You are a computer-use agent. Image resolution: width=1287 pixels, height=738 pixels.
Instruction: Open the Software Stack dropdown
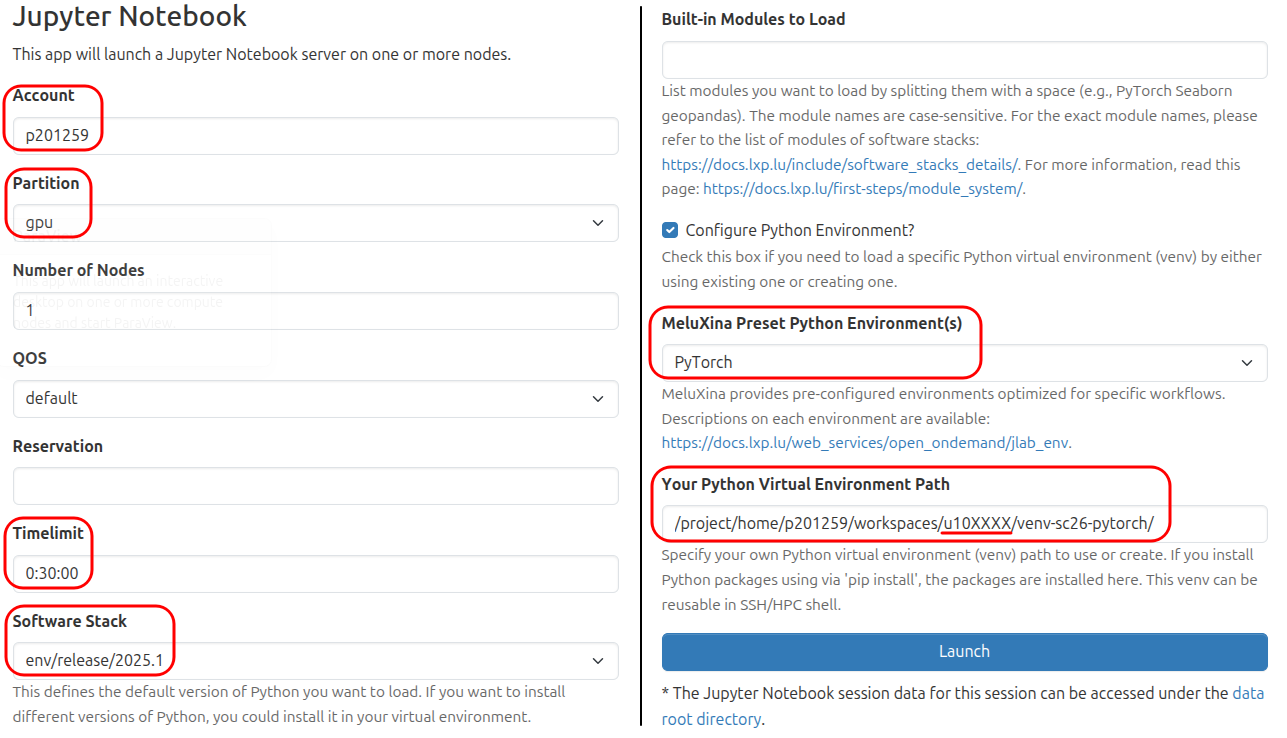coord(315,661)
